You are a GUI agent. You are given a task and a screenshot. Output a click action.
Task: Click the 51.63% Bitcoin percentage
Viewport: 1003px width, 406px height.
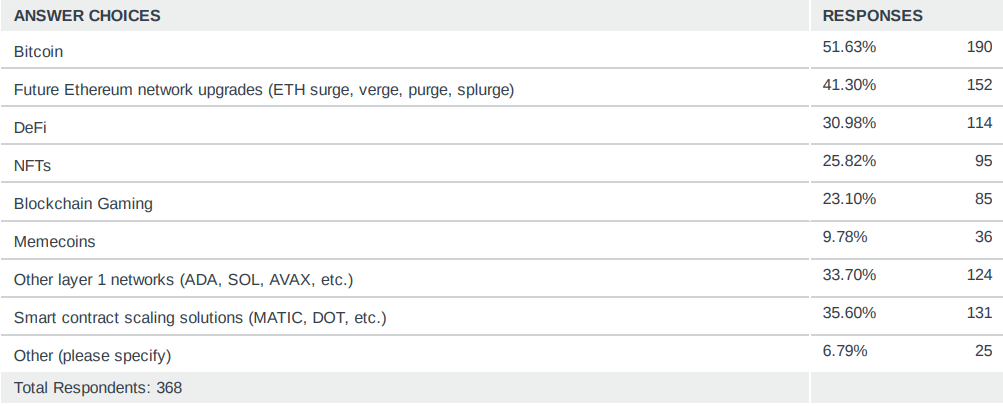click(x=849, y=47)
